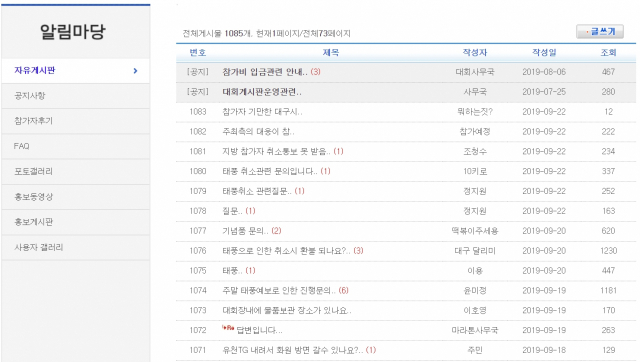640x362 pixels.
Task: Open post 주최측의 대응이 참
Action: tap(258, 132)
